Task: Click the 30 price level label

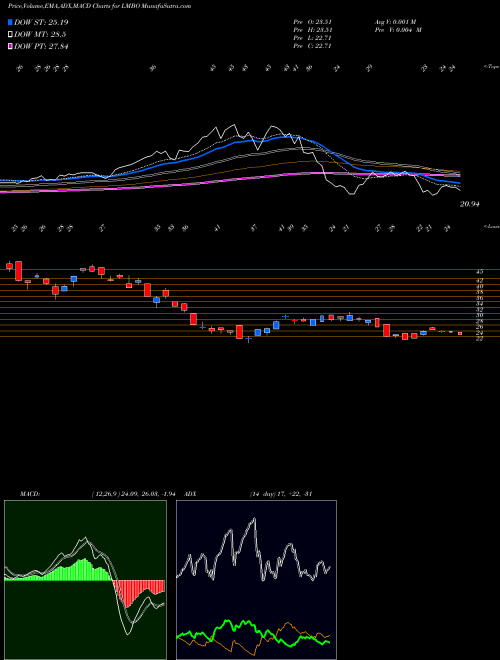Action: click(479, 315)
